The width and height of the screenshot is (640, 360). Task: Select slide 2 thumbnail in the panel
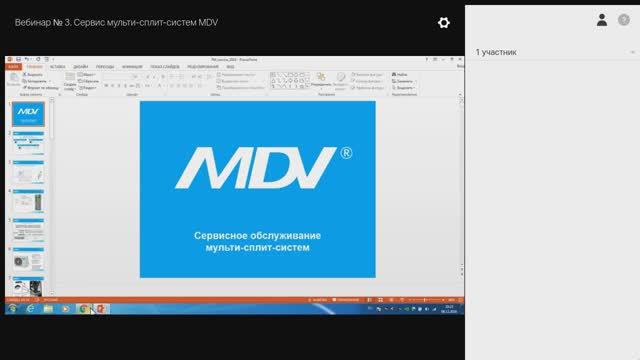(x=28, y=143)
